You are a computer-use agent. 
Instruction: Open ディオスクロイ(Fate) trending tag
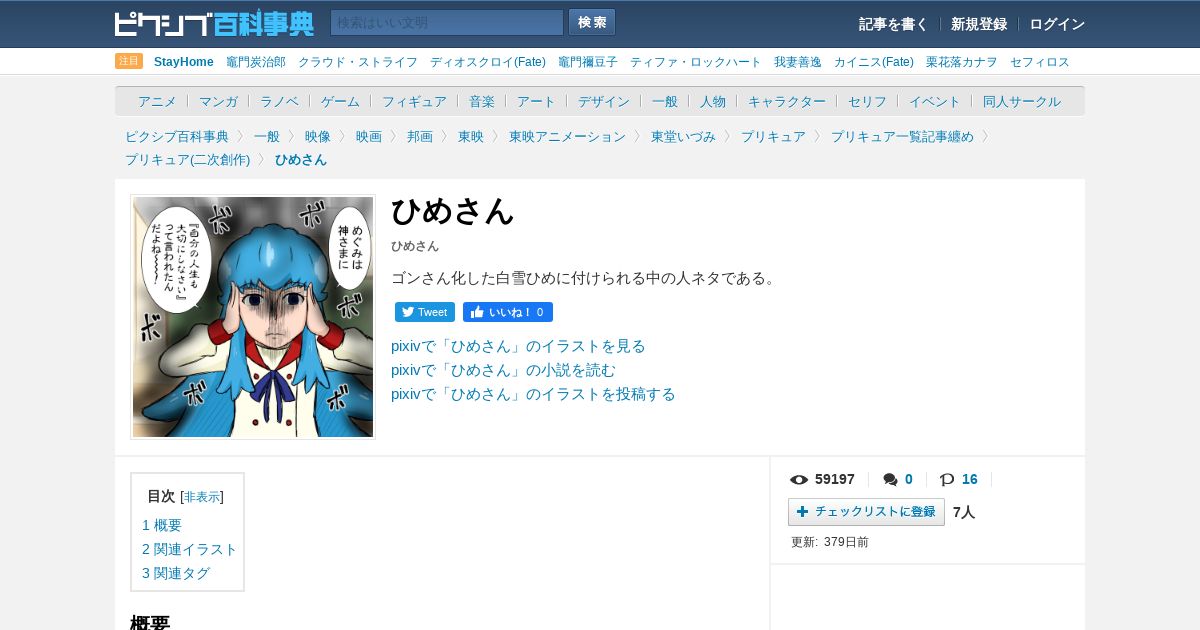click(488, 62)
